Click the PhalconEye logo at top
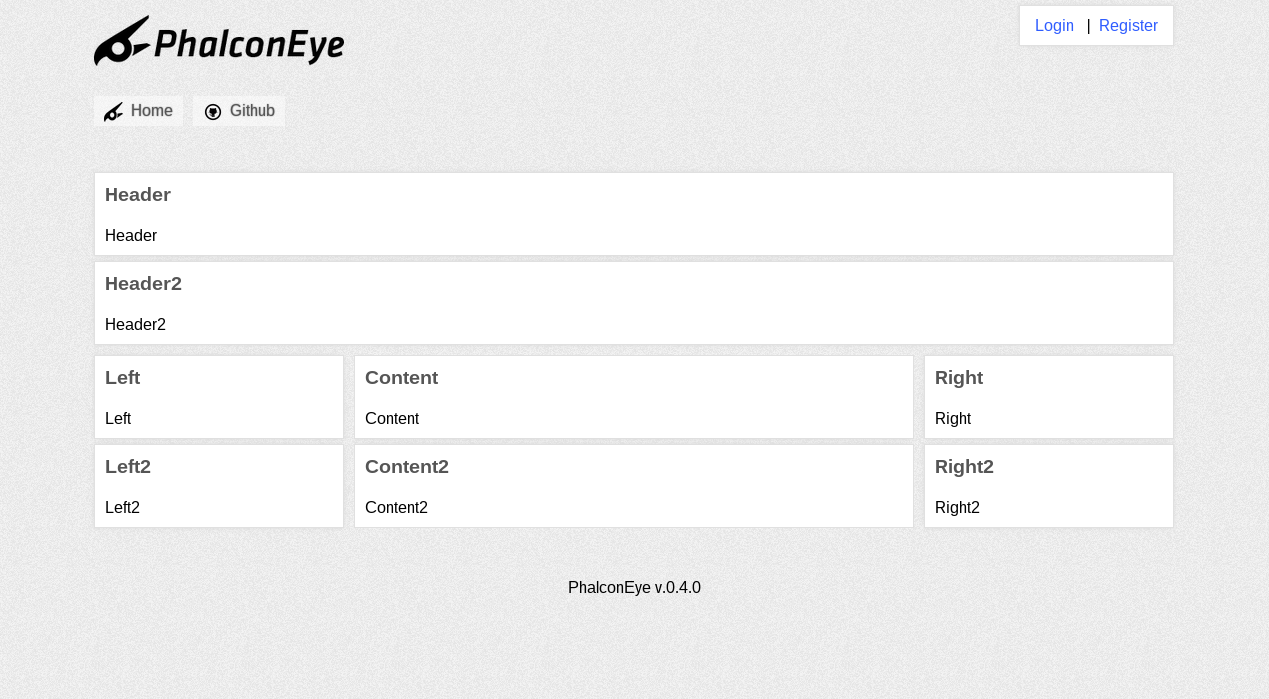Viewport: 1269px width, 699px height. 219,41
